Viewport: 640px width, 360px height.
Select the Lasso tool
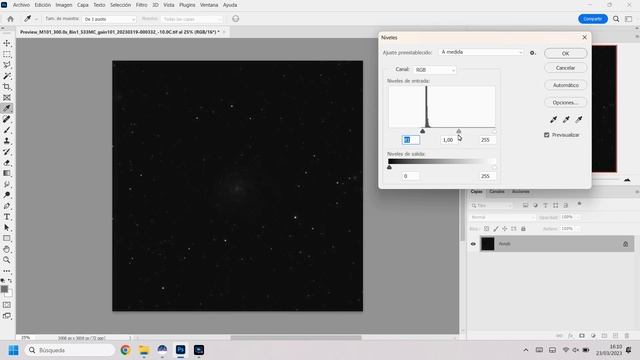[7, 65]
